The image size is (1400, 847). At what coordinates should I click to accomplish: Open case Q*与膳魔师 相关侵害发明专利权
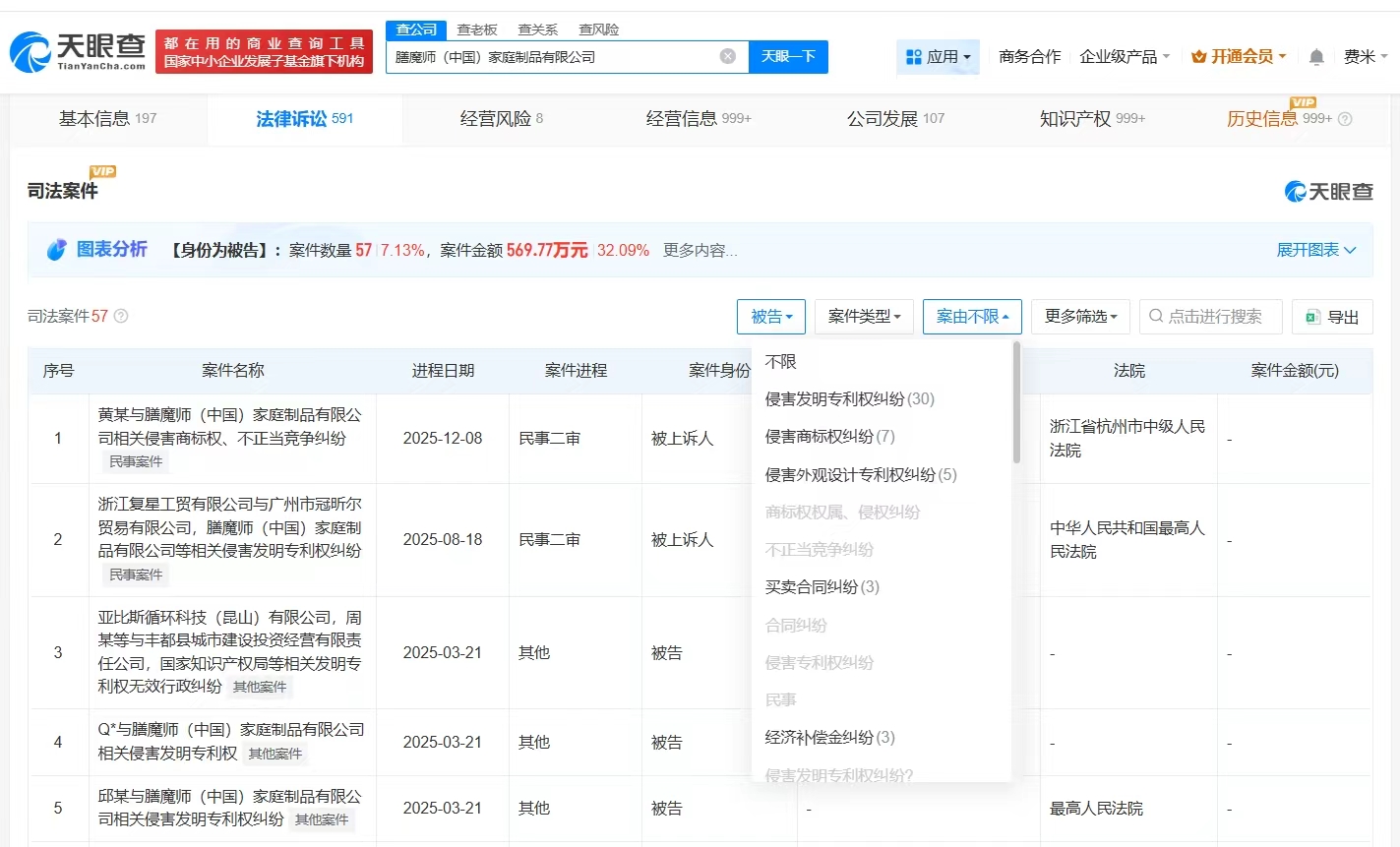pos(230,742)
